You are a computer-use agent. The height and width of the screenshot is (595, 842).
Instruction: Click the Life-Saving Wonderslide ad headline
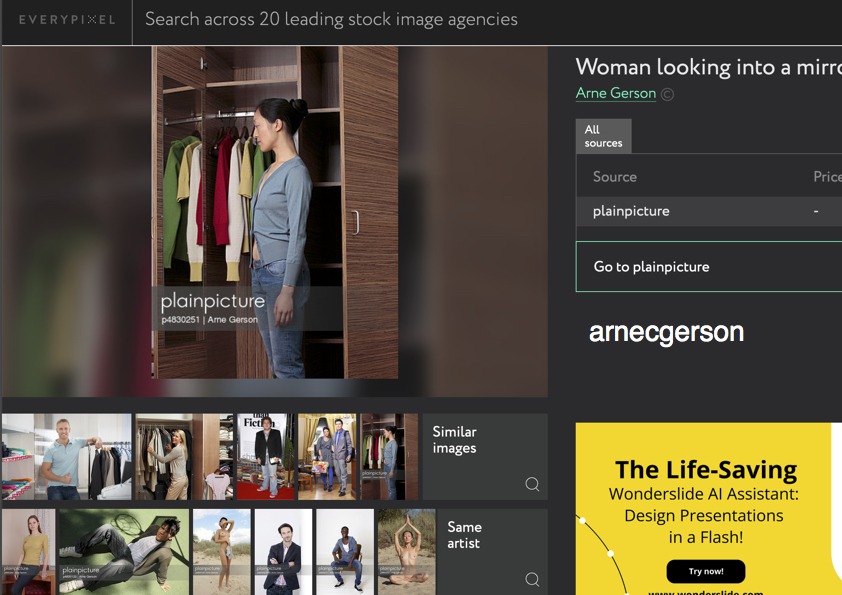point(706,470)
